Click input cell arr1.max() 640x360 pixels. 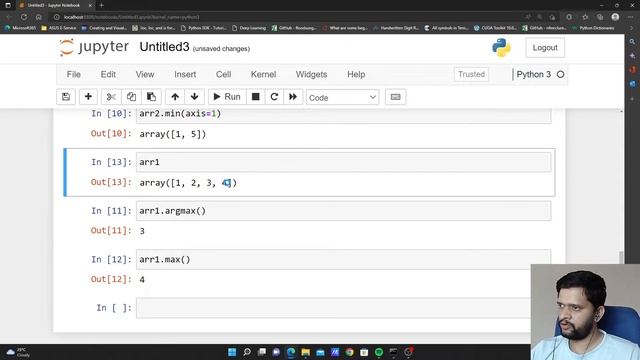[343, 259]
